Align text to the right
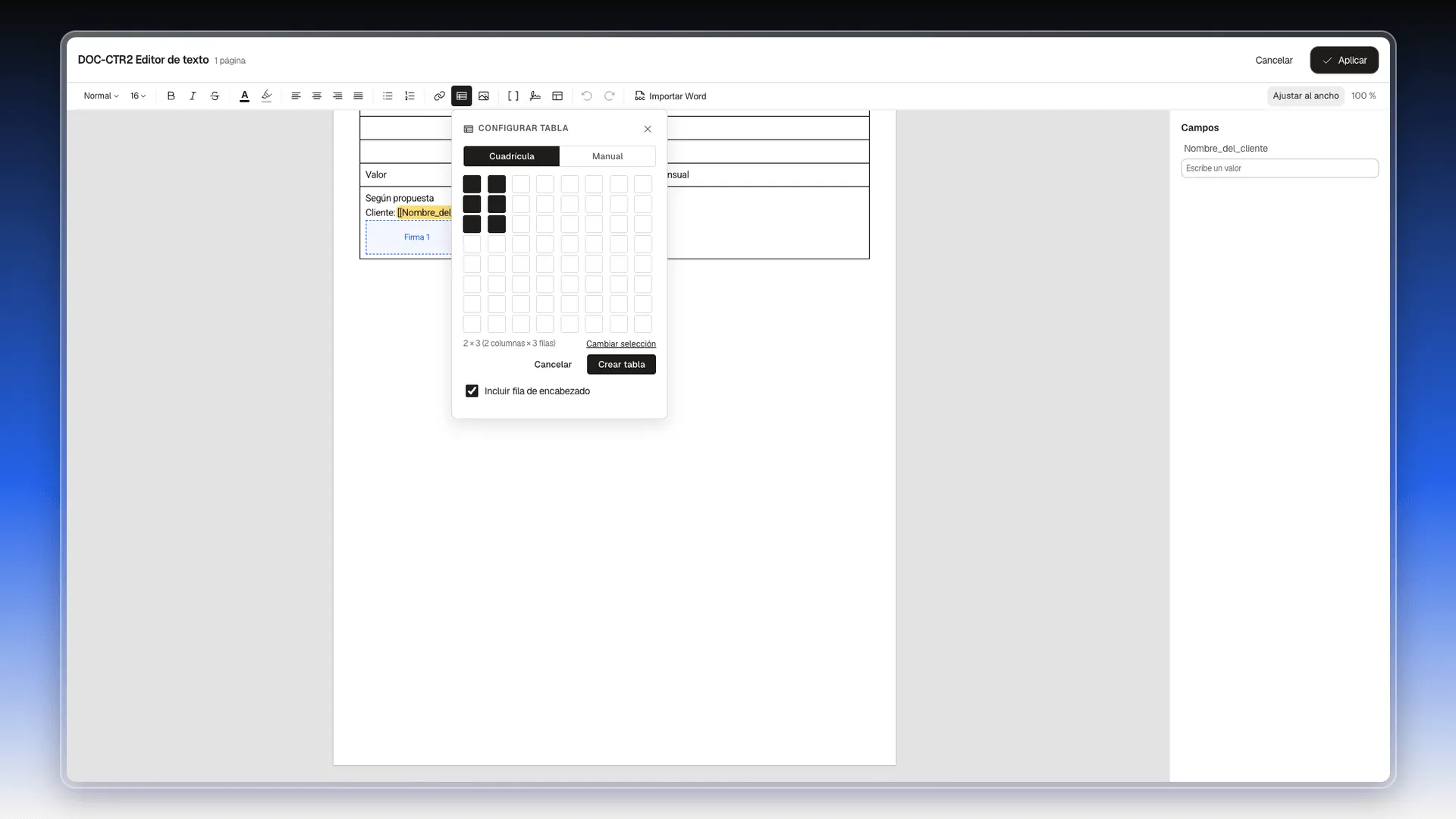 click(337, 96)
